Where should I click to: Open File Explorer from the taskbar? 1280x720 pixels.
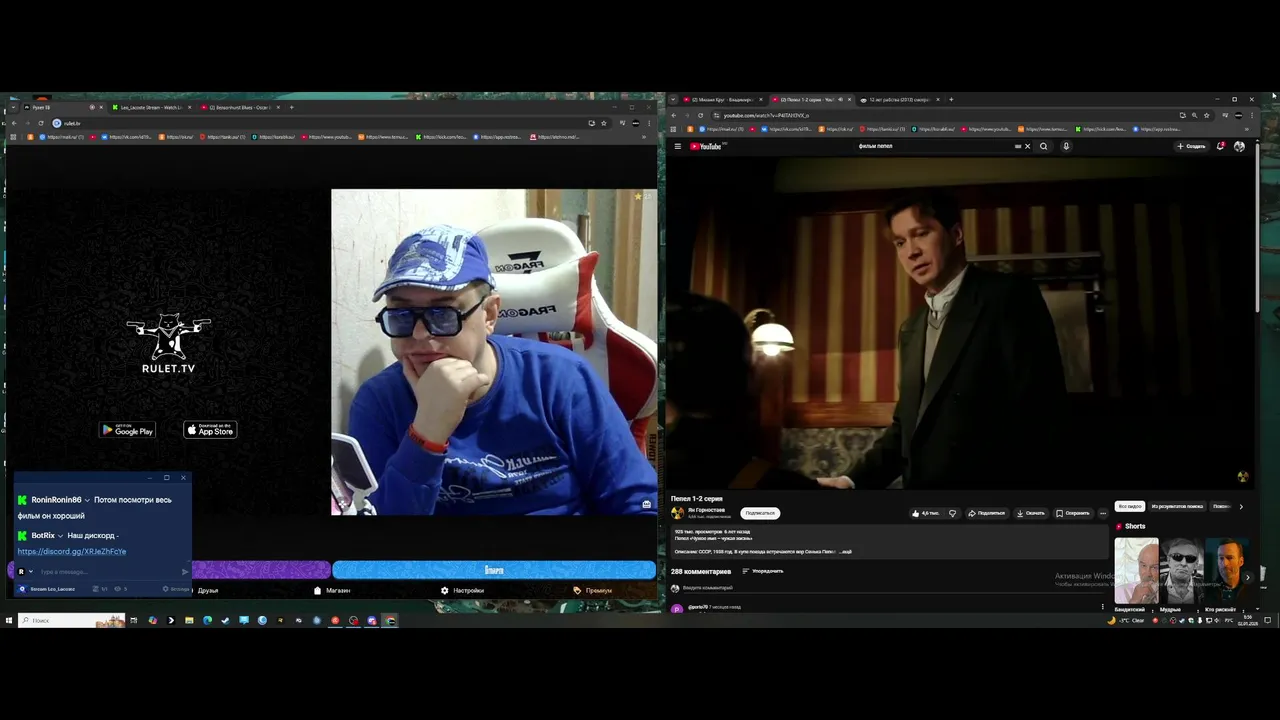189,620
